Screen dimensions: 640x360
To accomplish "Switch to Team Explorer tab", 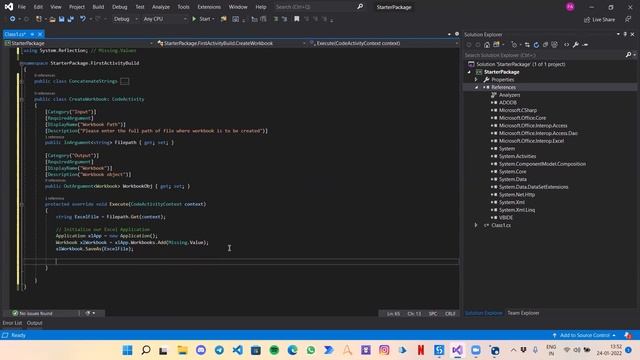I will click(523, 313).
